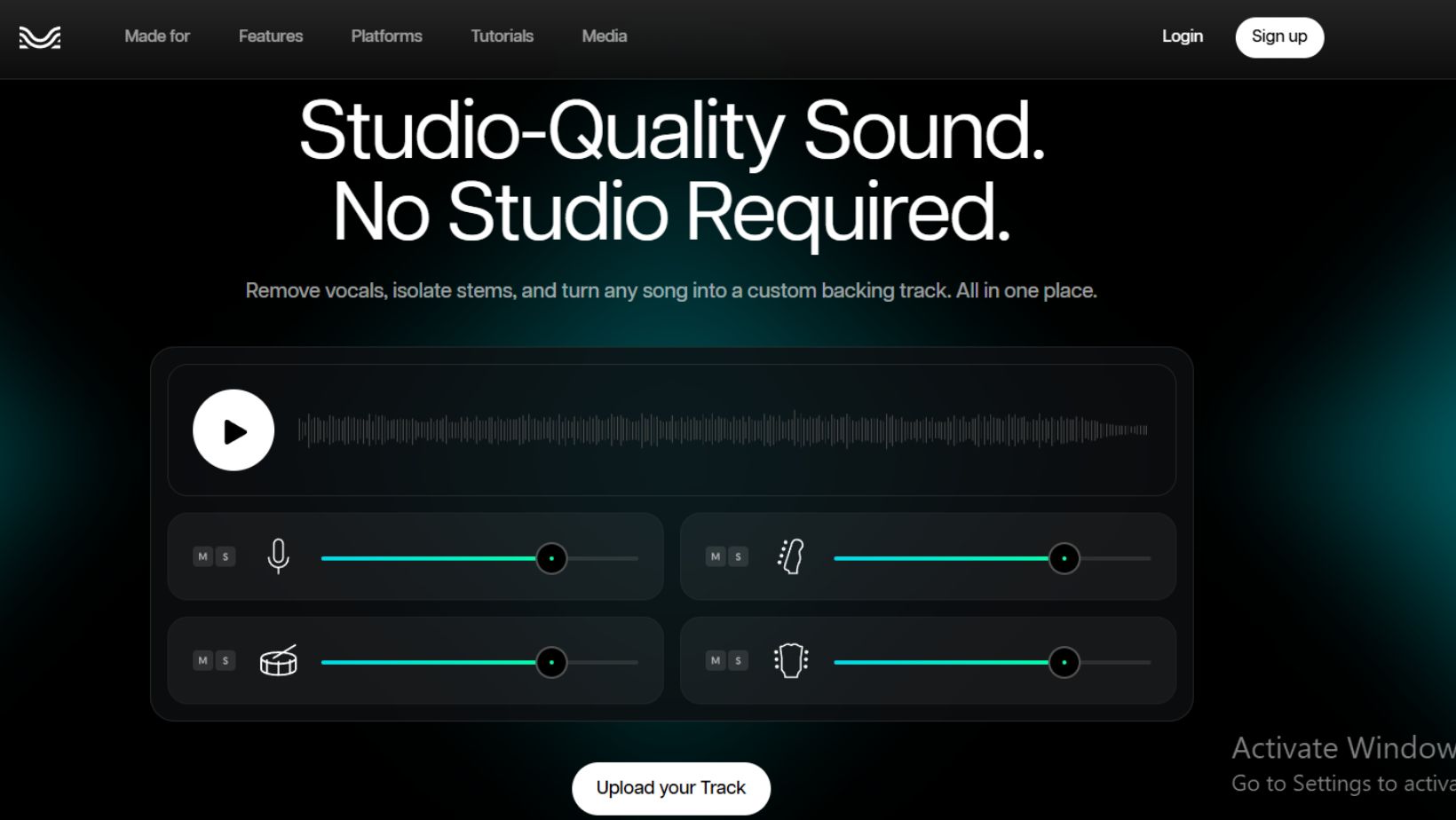
Task: Solo the drums stem
Action: pyautogui.click(x=225, y=660)
